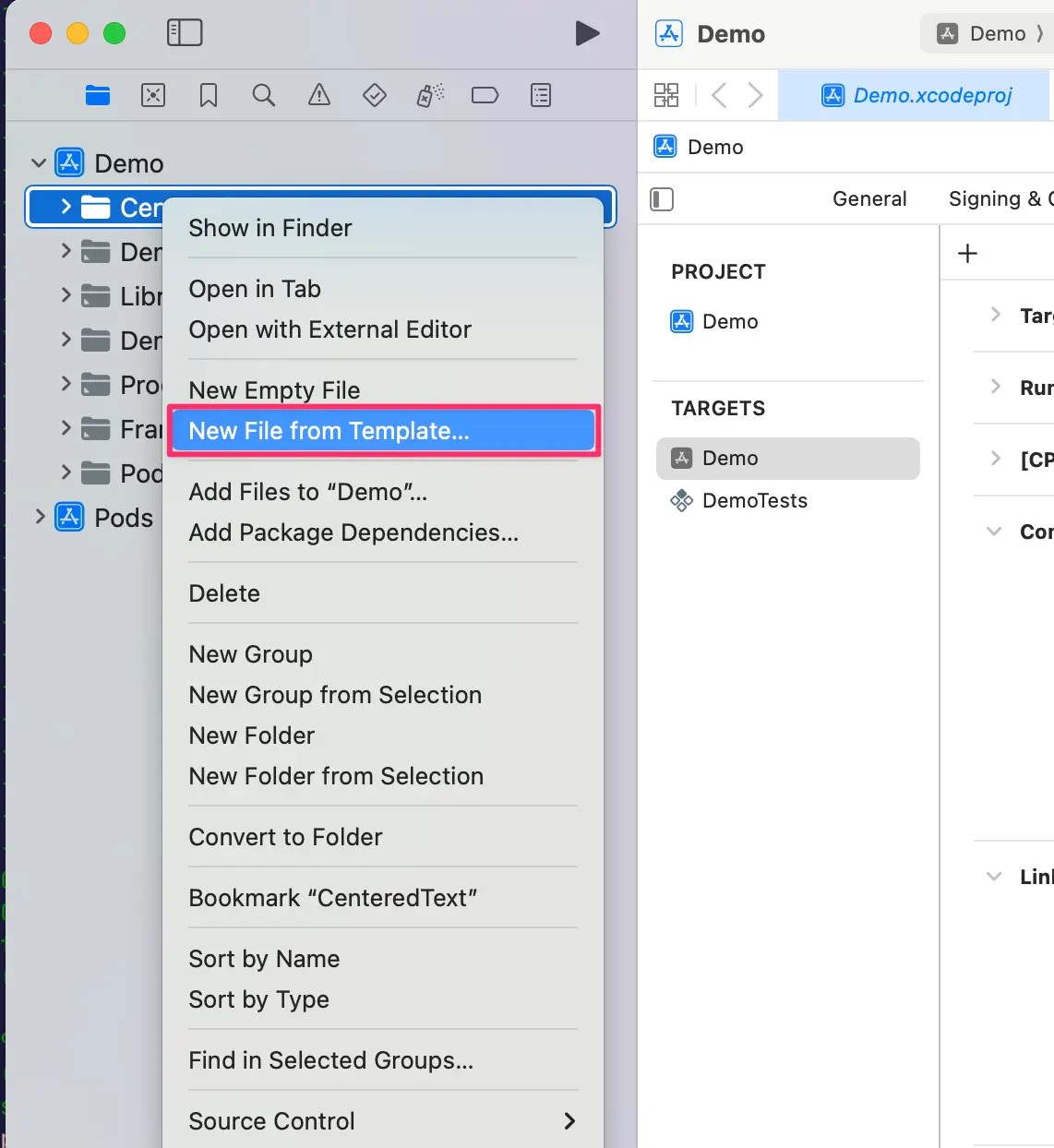Viewport: 1054px width, 1148px height.
Task: Collapse the Demo project tree
Action: 38,161
